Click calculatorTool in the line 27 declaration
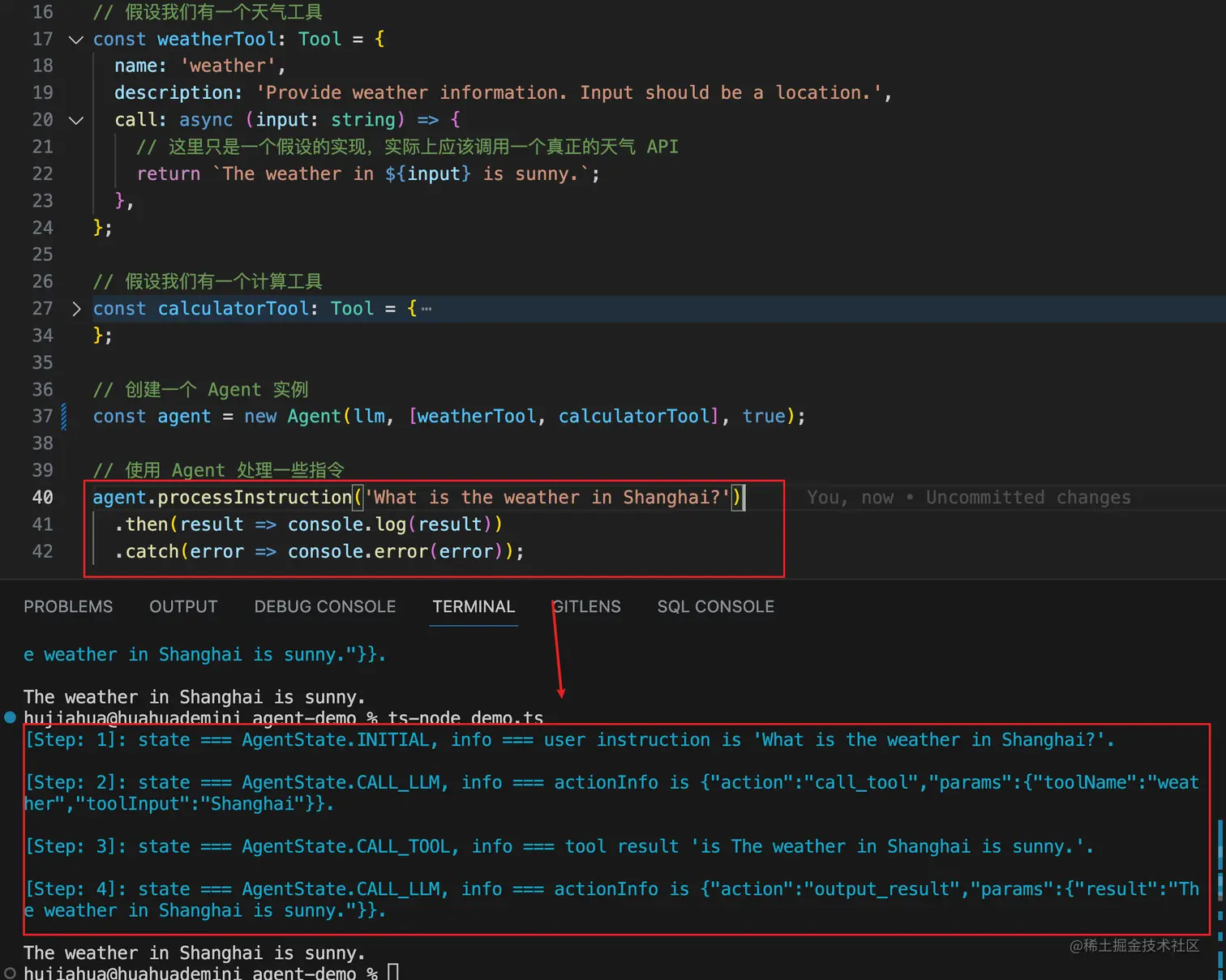This screenshot has width=1226, height=980. (x=233, y=309)
